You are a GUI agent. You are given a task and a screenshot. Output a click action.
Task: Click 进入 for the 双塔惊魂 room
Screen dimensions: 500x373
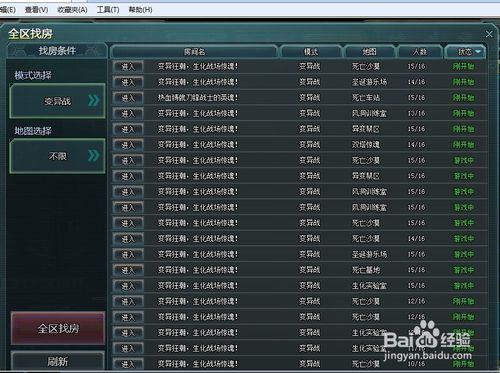point(128,145)
